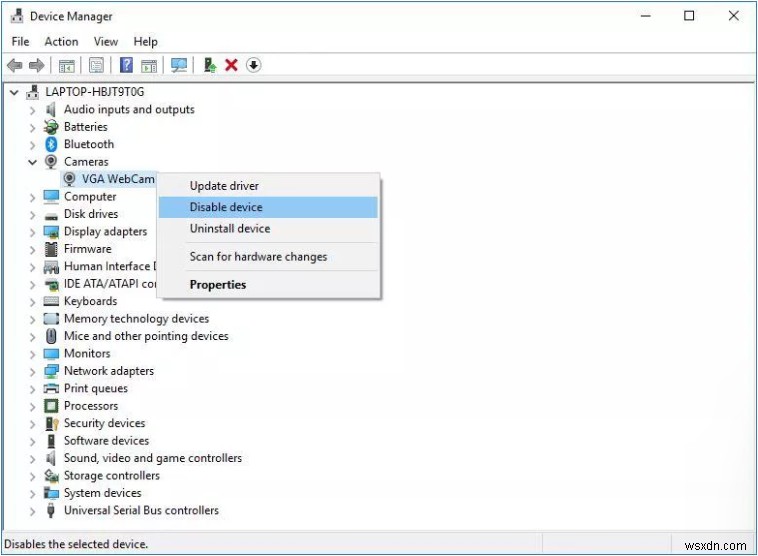
Task: Expand the Batteries chevron
Action: coord(32,128)
